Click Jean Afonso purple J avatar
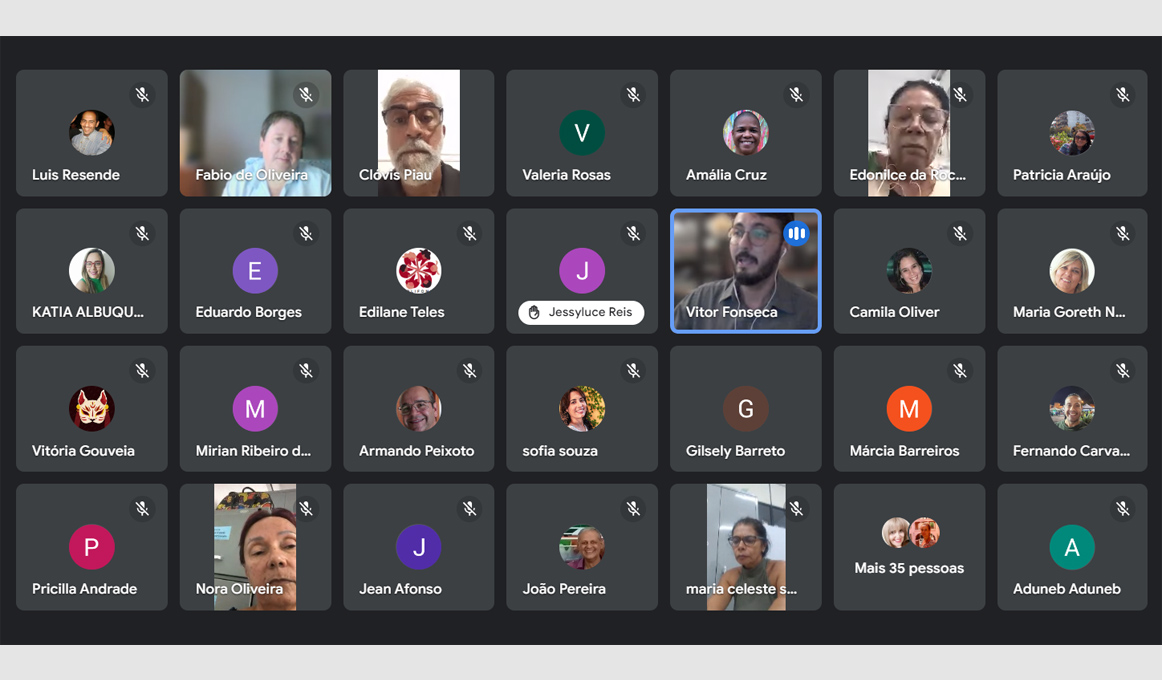This screenshot has height=680, width=1162. tap(419, 547)
